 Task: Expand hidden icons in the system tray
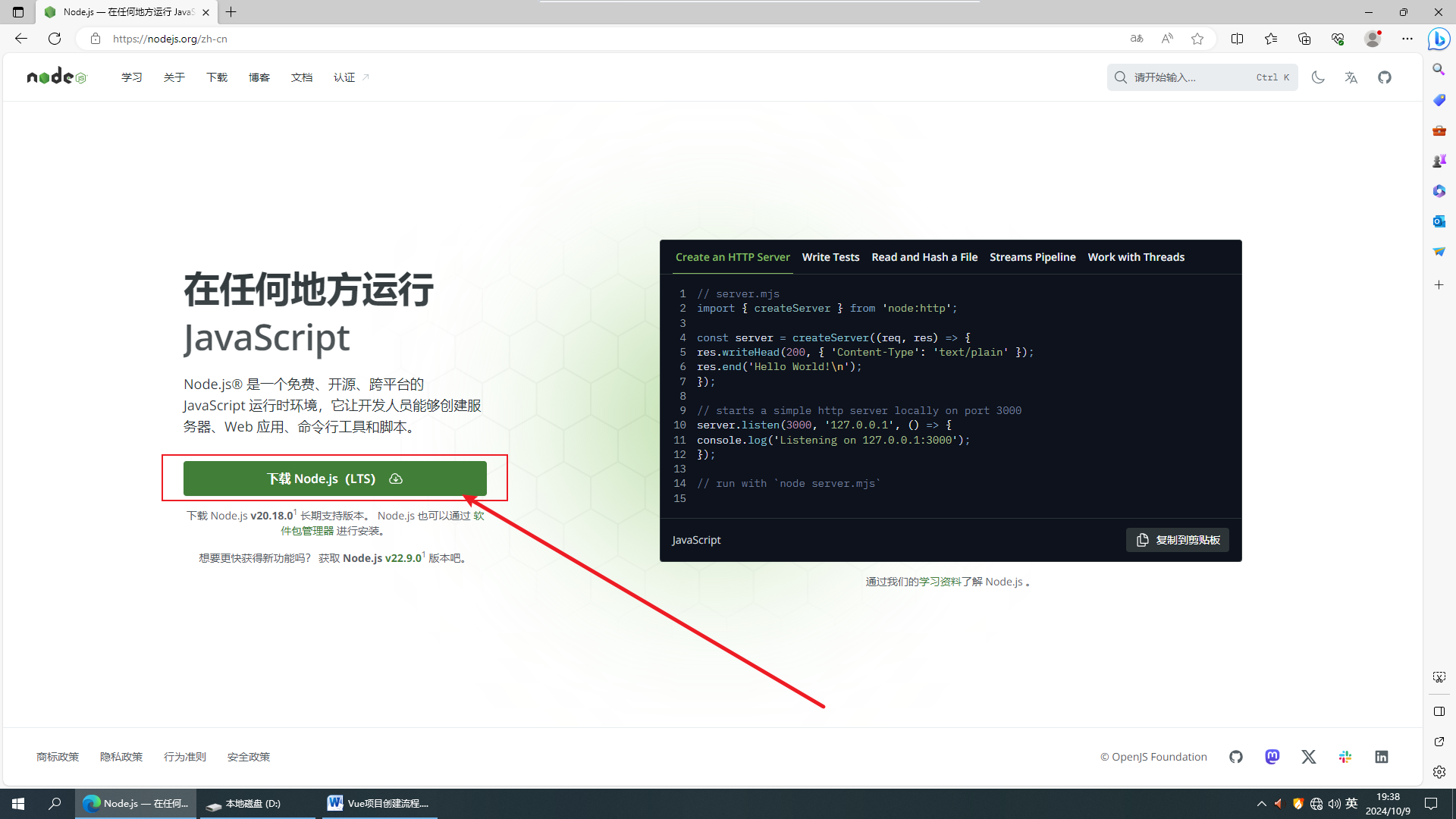click(1261, 803)
